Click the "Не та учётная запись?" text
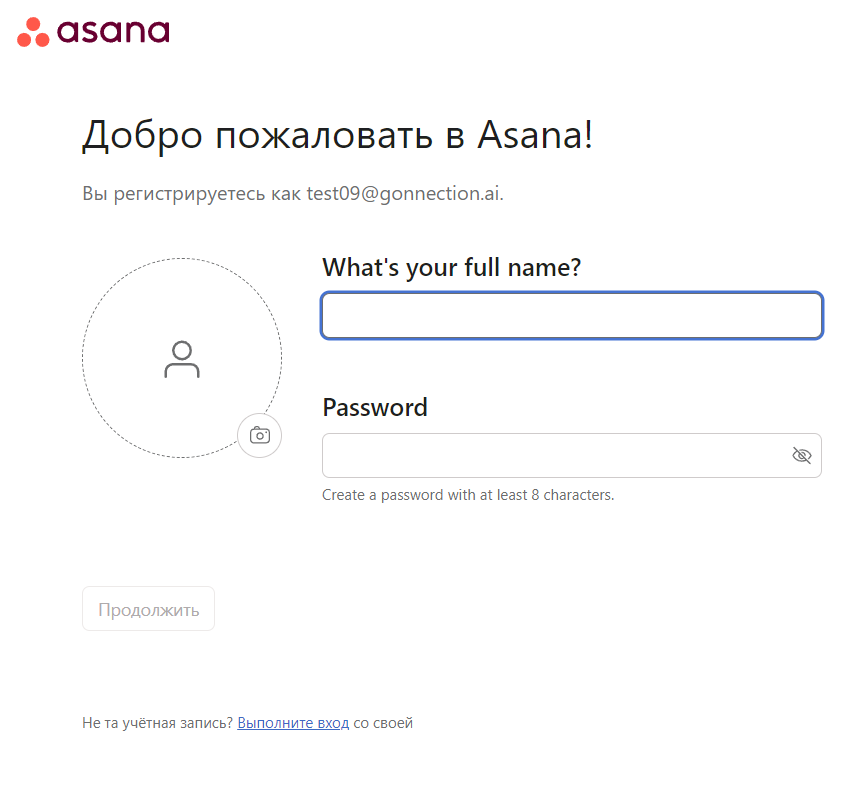Screen dimensions: 866x802 [157, 723]
